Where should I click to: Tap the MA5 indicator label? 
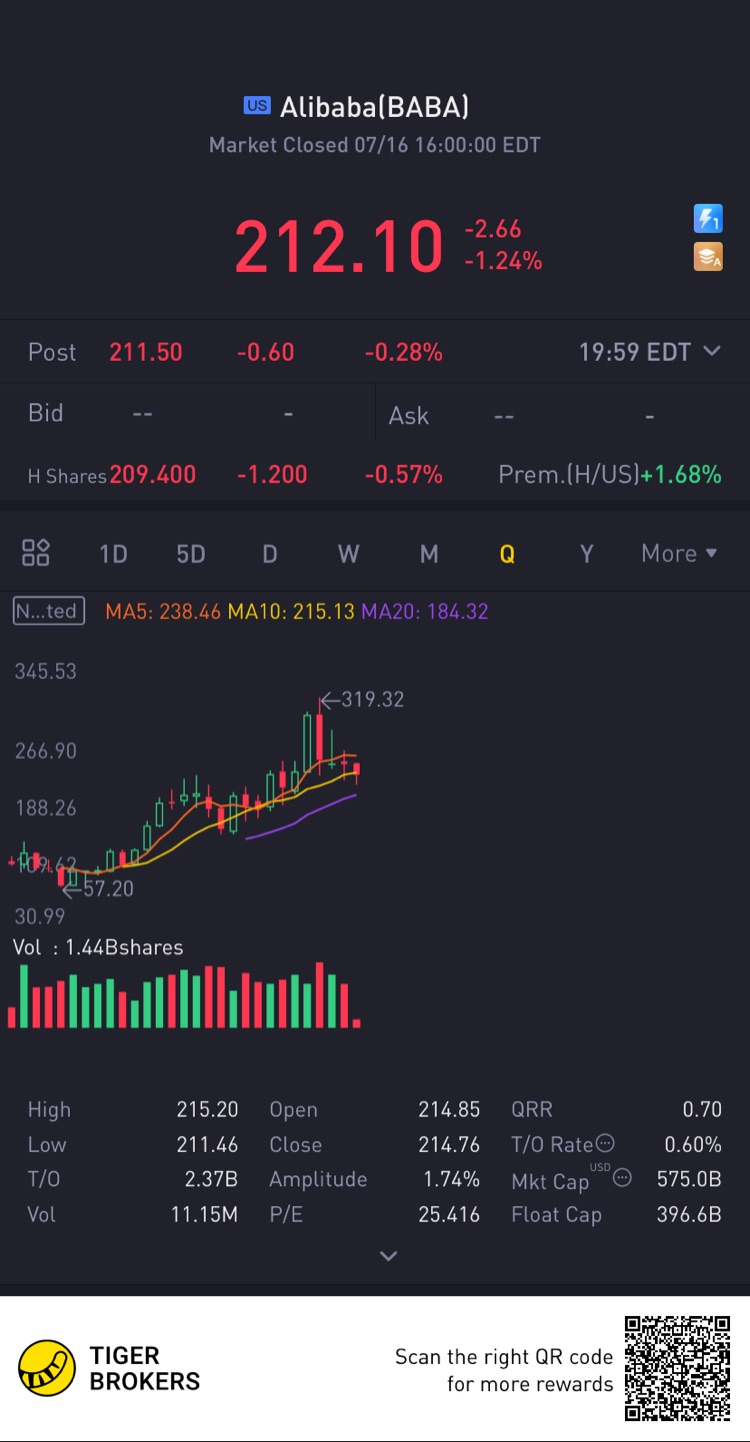162,611
